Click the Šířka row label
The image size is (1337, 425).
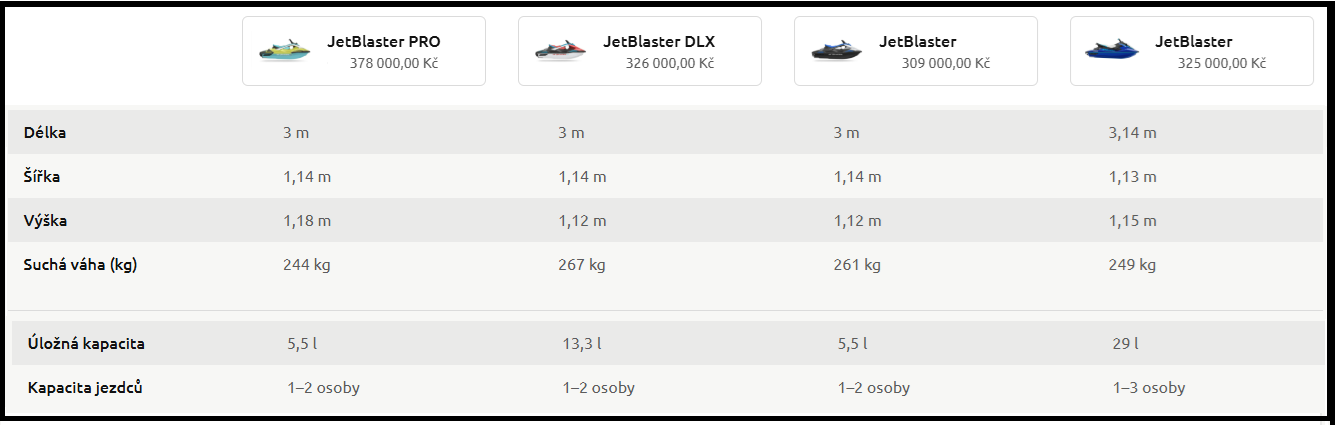click(43, 176)
